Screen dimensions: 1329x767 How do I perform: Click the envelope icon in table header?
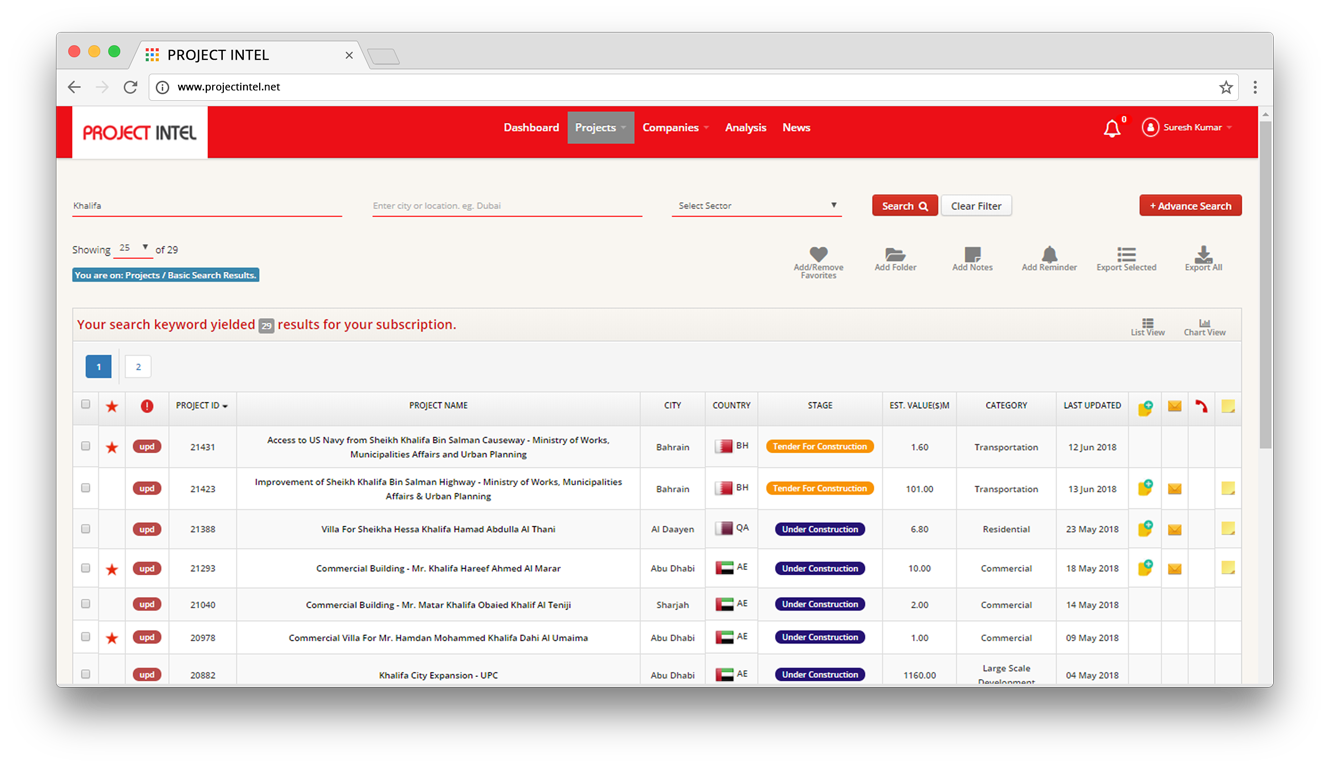[x=1175, y=406]
